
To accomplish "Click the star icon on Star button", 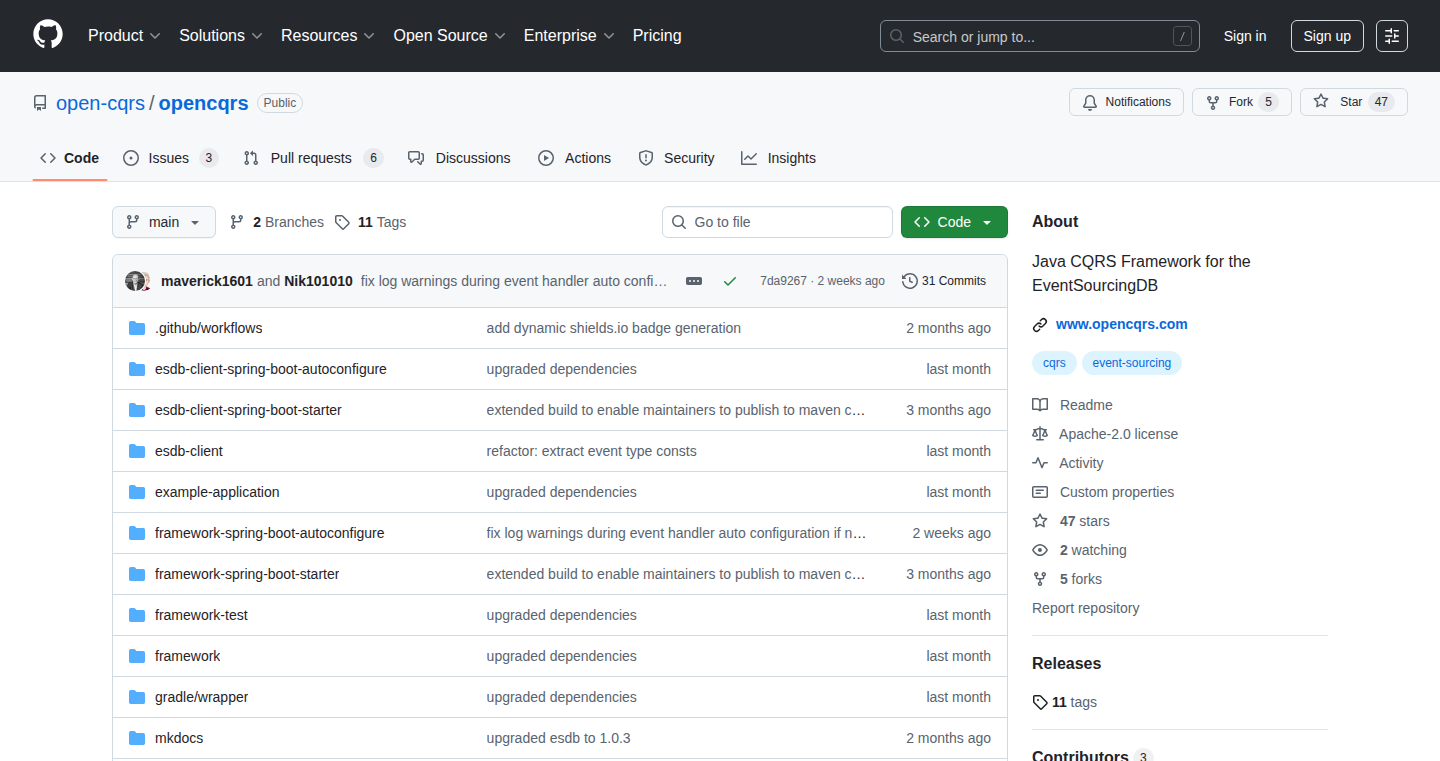I will click(x=1321, y=102).
